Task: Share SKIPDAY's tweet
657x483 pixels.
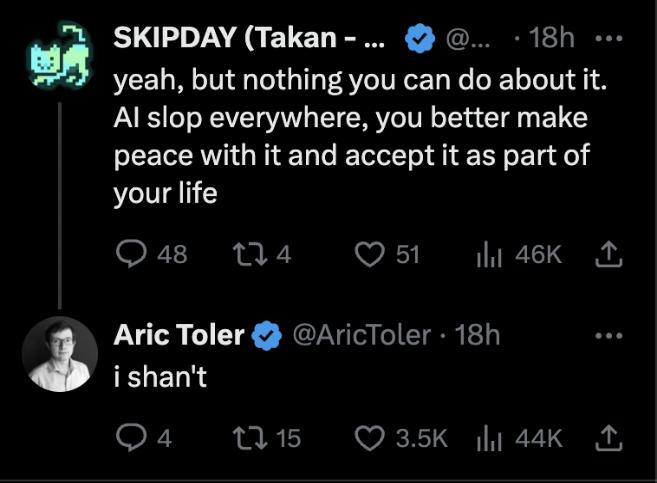Action: pos(607,255)
